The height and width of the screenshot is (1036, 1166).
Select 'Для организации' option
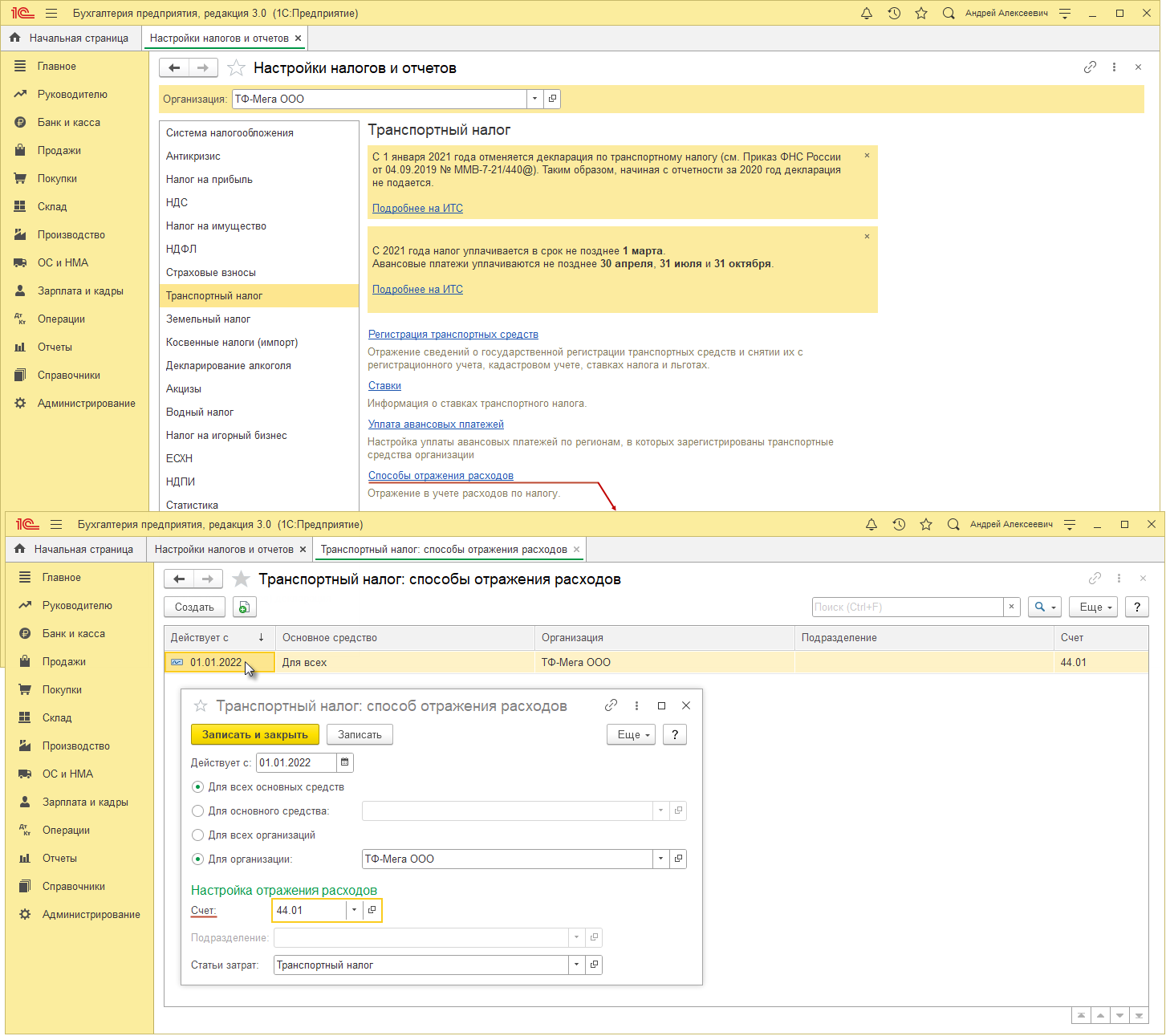pos(197,859)
